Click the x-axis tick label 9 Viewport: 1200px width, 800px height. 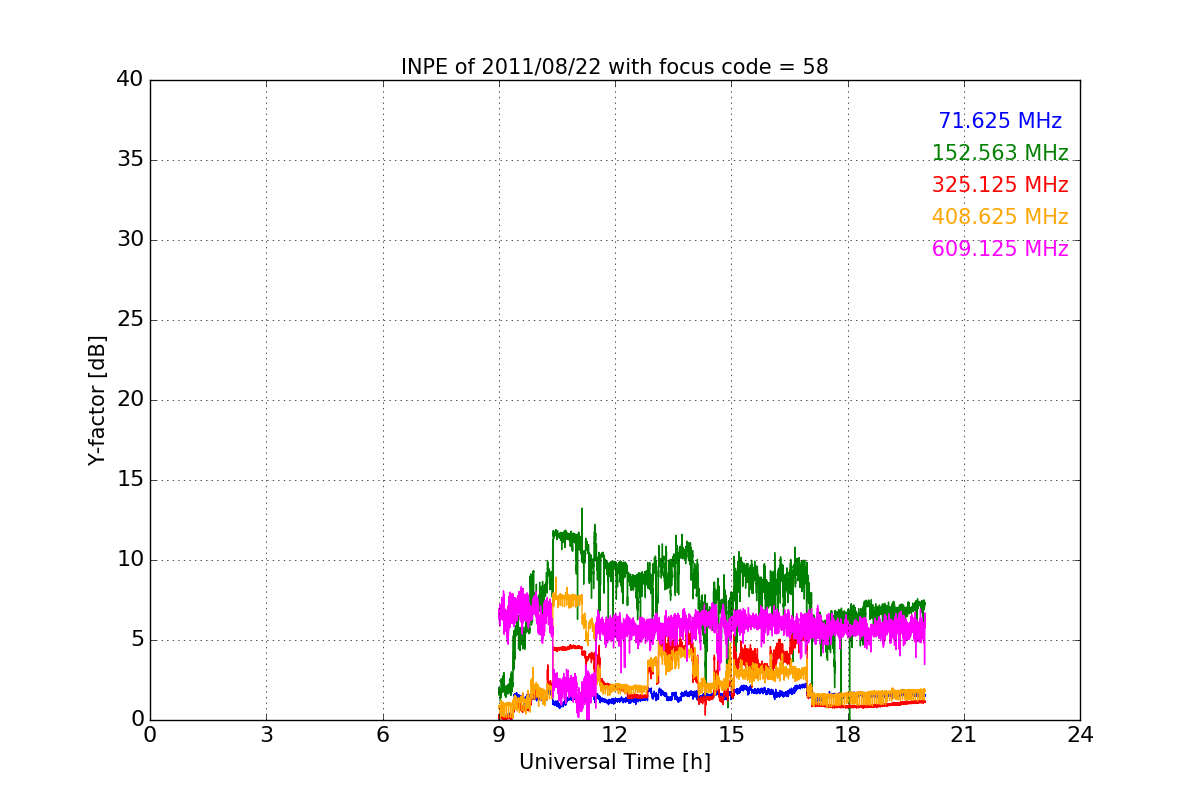(499, 735)
